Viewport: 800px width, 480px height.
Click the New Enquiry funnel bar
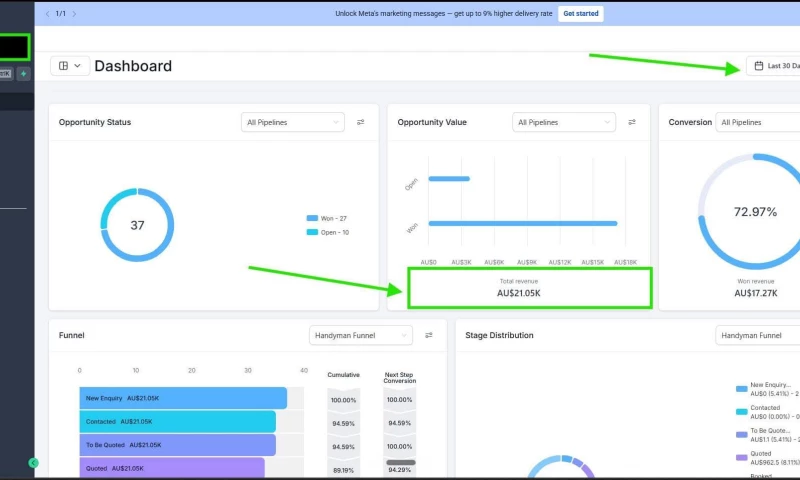click(183, 398)
